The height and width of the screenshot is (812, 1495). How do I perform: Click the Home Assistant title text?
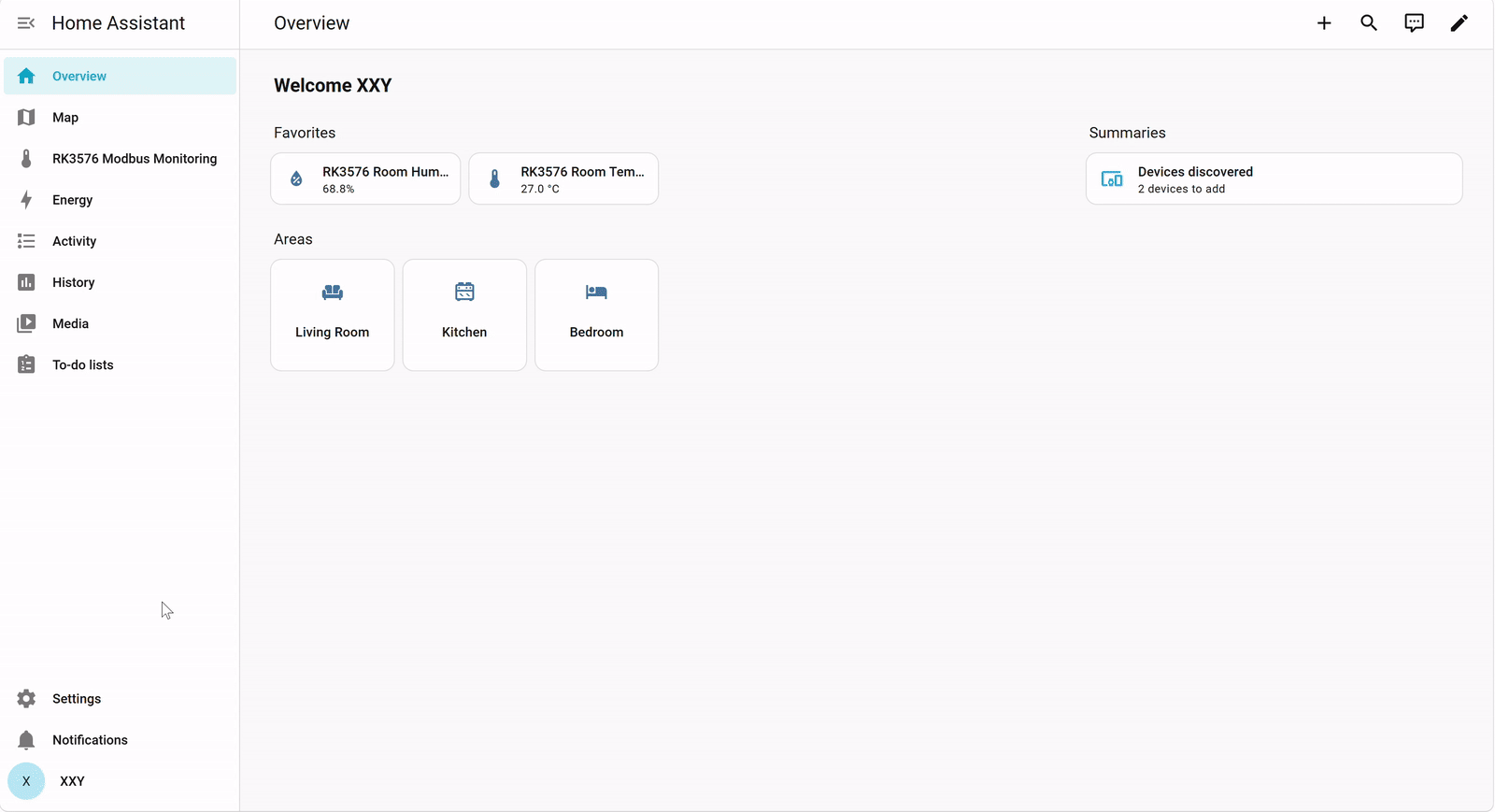[x=119, y=23]
